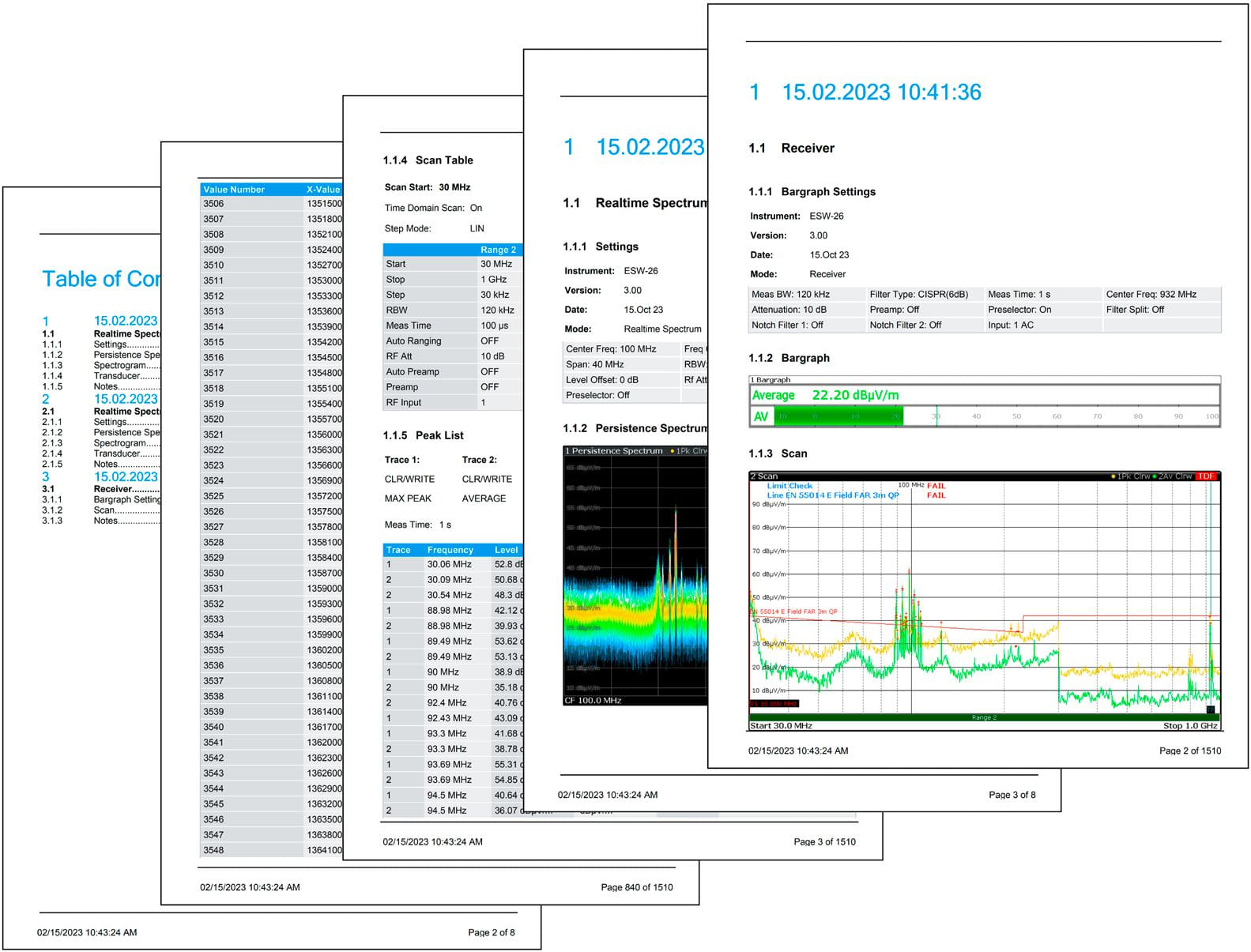Screen dimensions: 1251x952
Task: Click the Limit Check label in the scan
Action: coord(789,486)
